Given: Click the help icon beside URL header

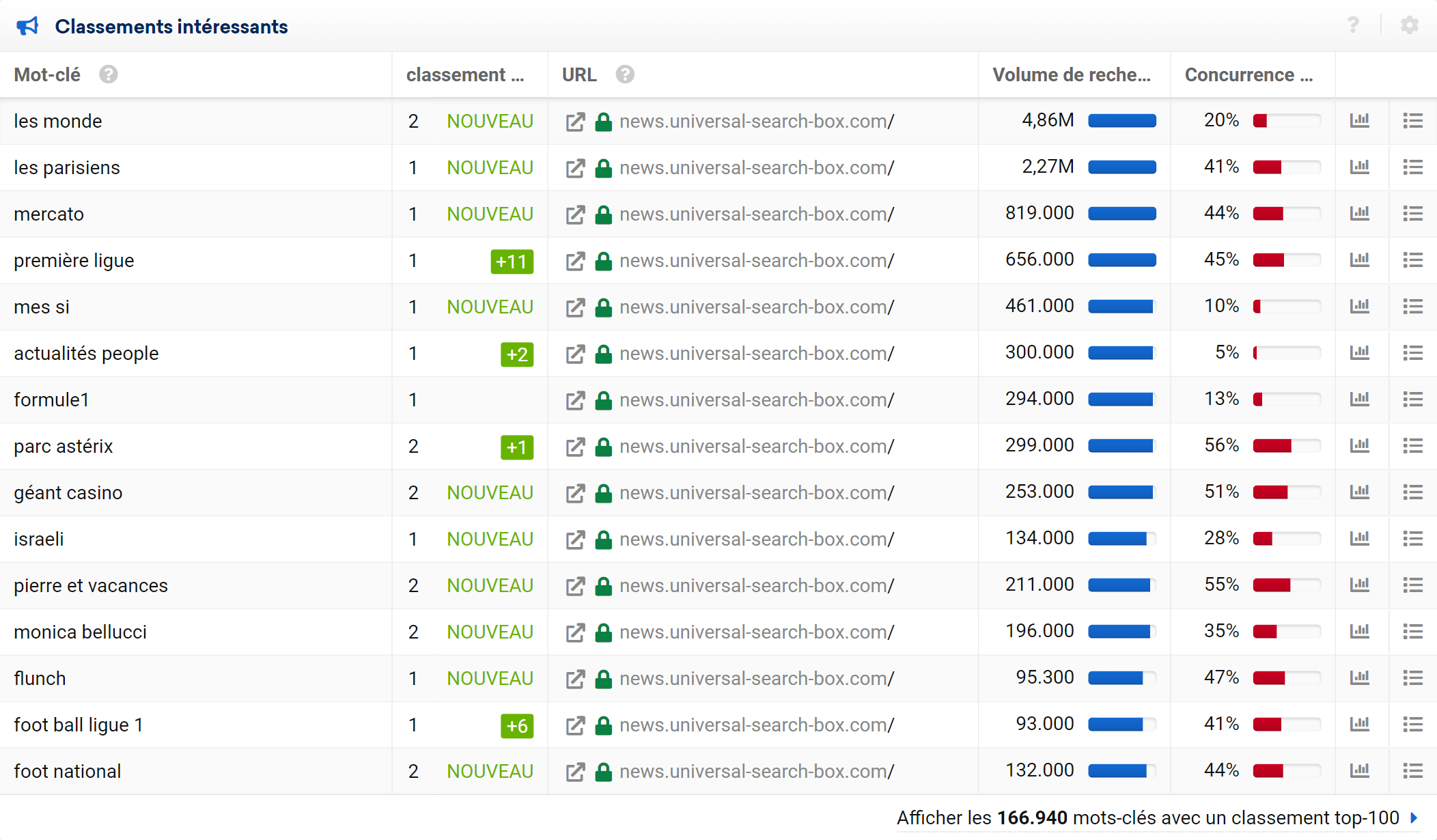Looking at the screenshot, I should click(x=625, y=74).
